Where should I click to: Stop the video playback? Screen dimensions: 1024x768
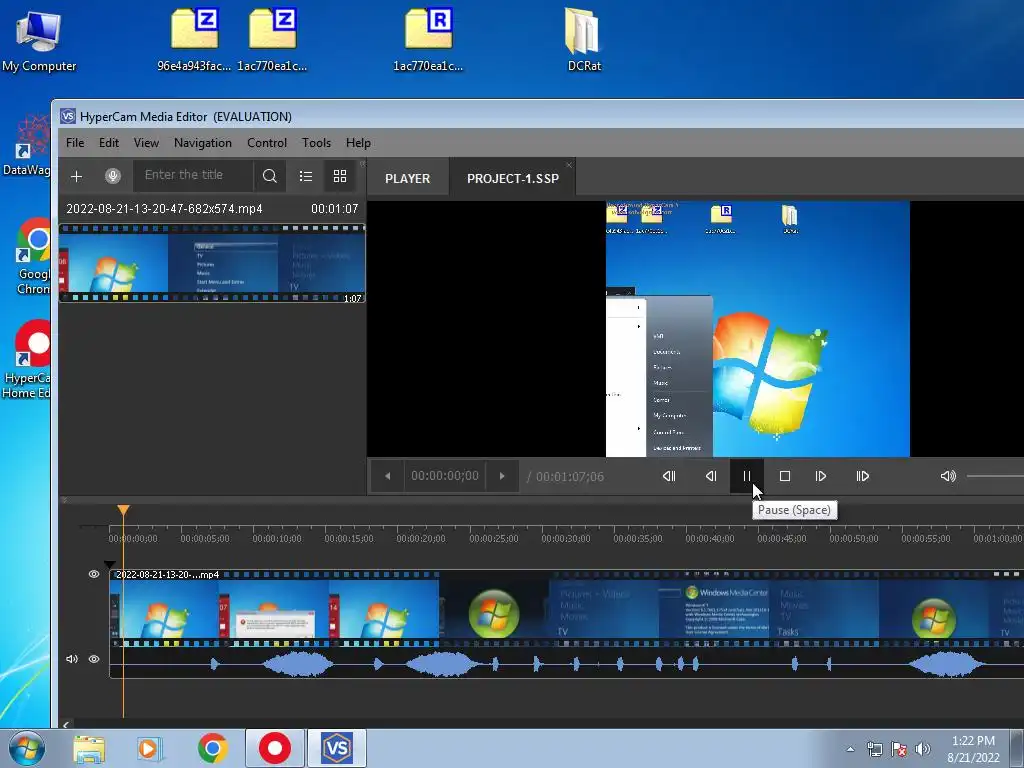tap(785, 476)
